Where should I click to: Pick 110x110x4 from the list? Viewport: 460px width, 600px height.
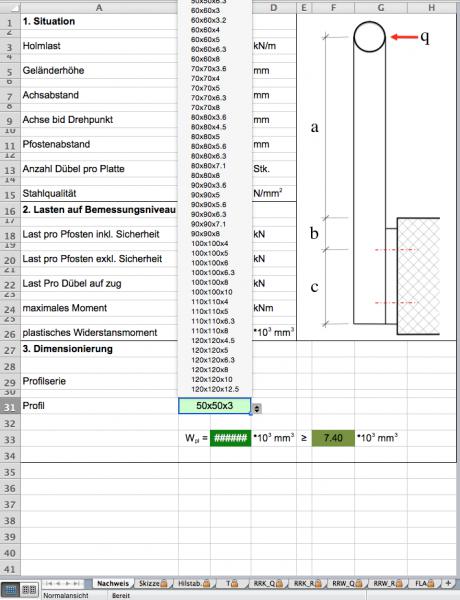[x=210, y=302]
